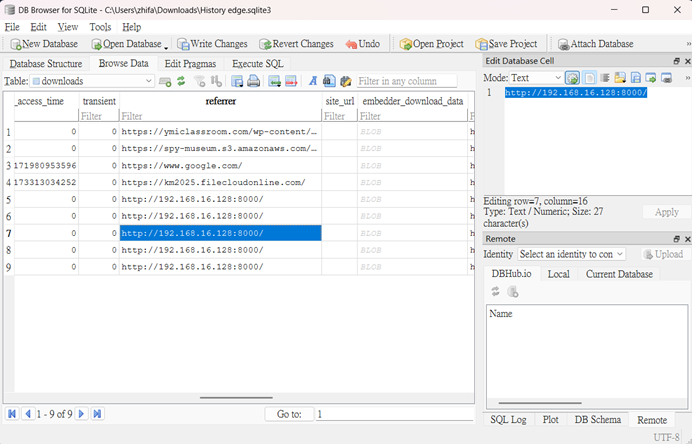Expand the cell editor toolbar overflow chevron
Screen dimensions: 692x444
pos(688,78)
